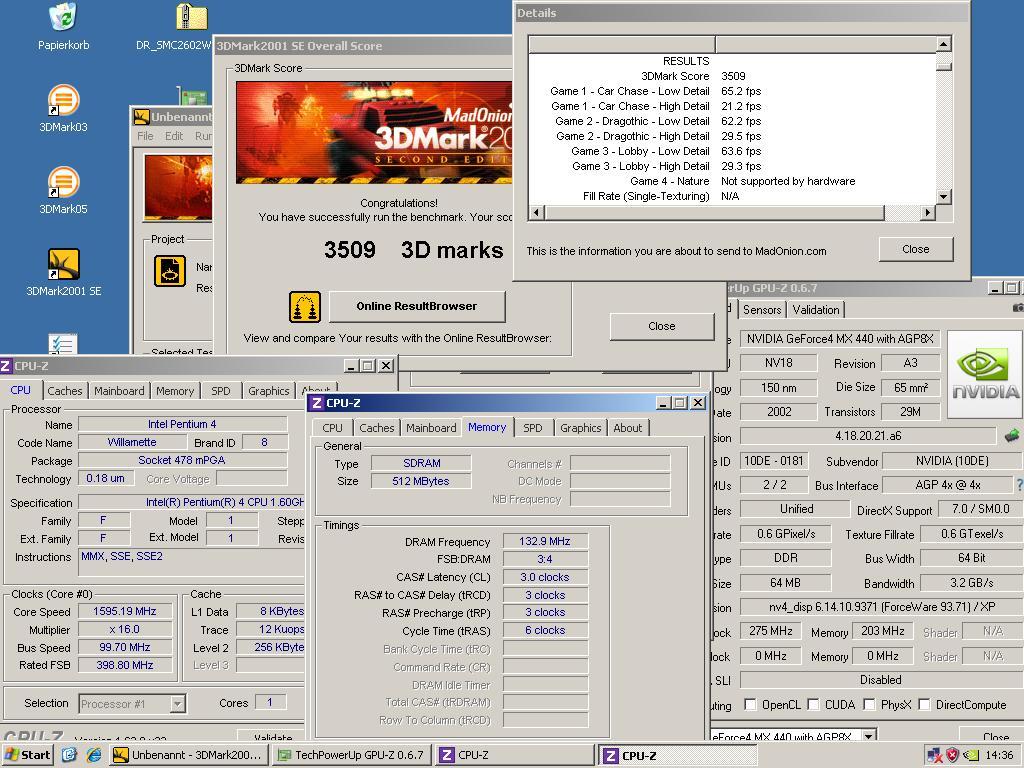Open Internet Explorer from quick launch
The height and width of the screenshot is (768, 1024).
pyautogui.click(x=94, y=755)
